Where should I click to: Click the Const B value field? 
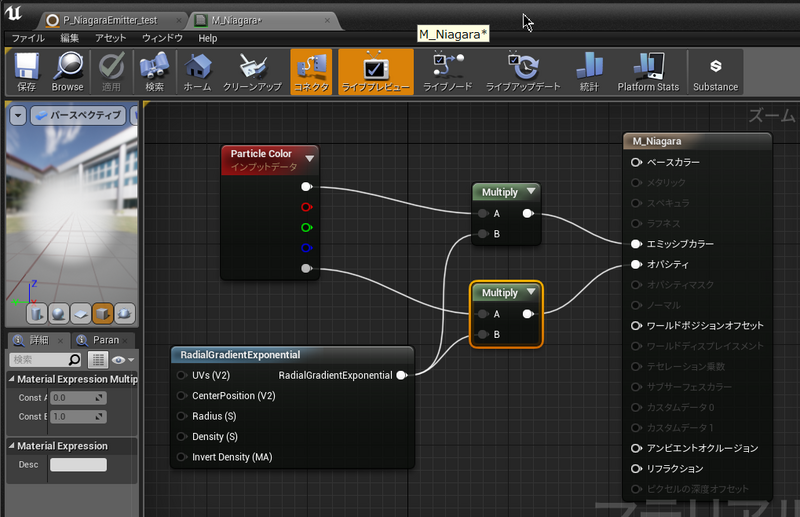[79, 417]
